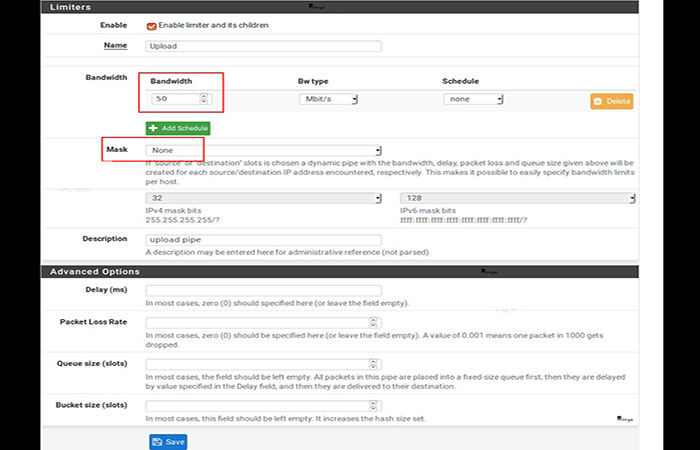
Task: Click the Name input field containing Upload
Action: (x=263, y=46)
